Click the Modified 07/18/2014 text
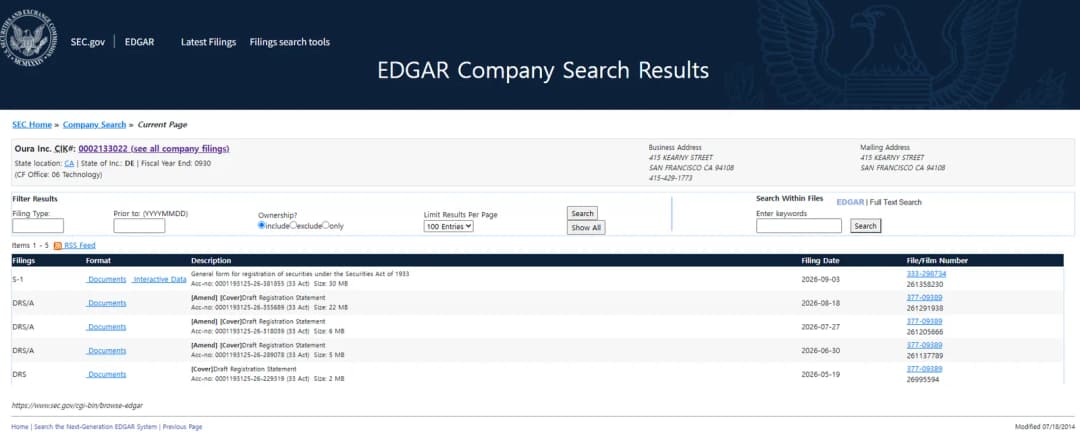 pos(1045,427)
